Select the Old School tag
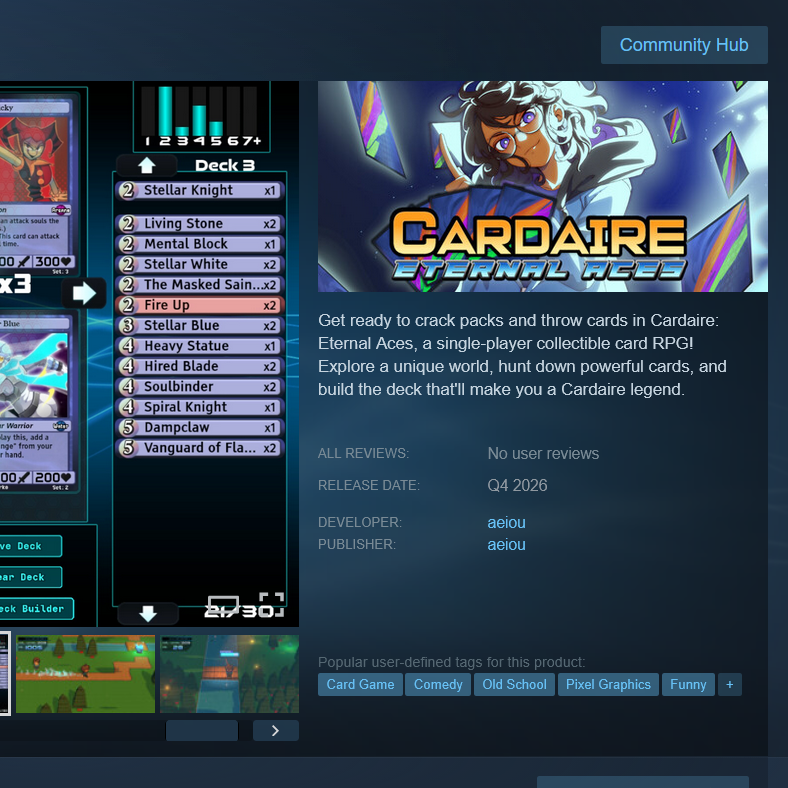This screenshot has height=788, width=788. [x=514, y=684]
